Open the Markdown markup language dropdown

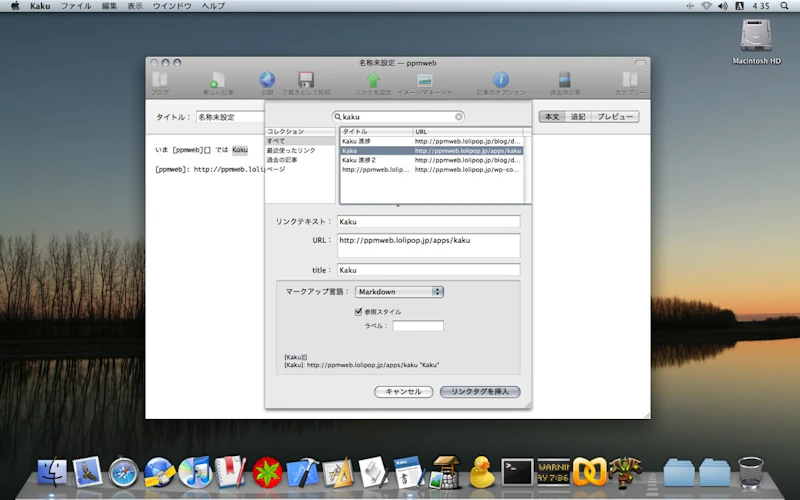pos(399,291)
